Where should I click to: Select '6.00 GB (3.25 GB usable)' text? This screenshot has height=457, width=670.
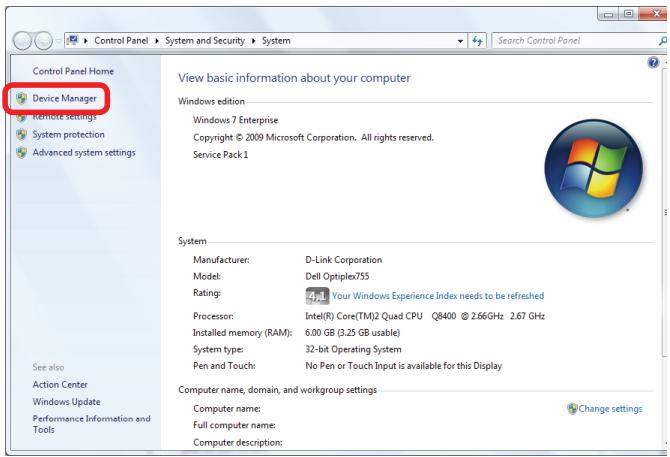(x=353, y=333)
